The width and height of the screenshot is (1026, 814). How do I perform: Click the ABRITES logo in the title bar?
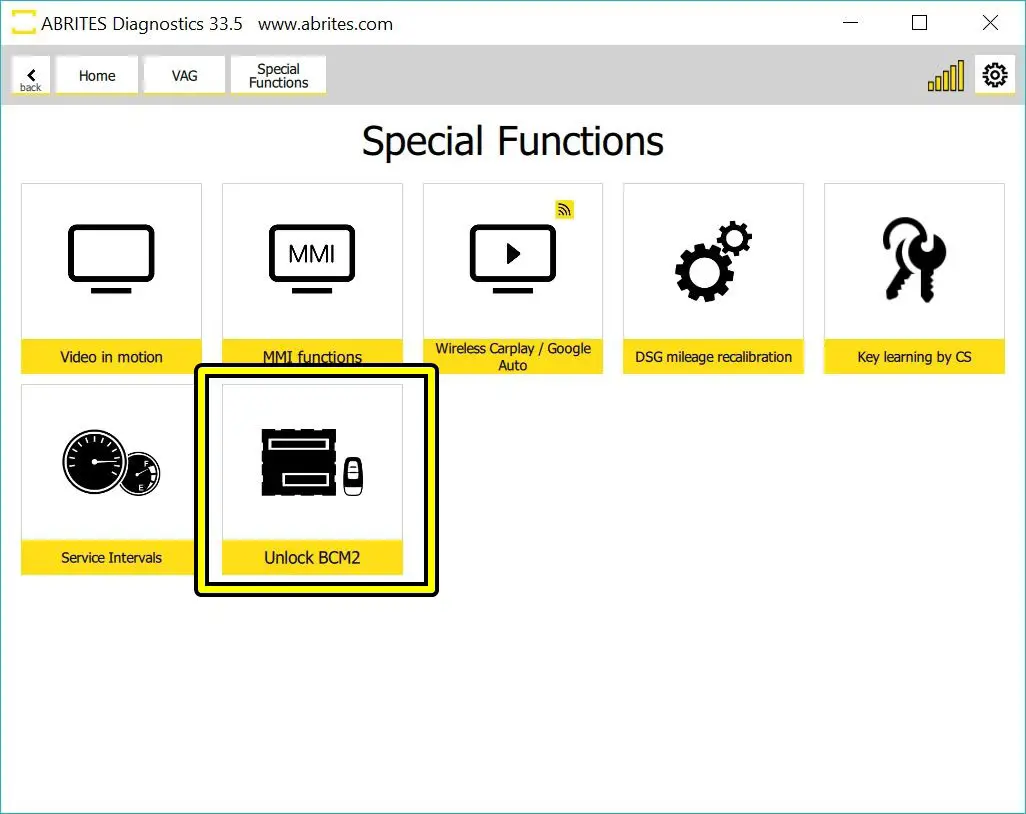click(x=24, y=23)
